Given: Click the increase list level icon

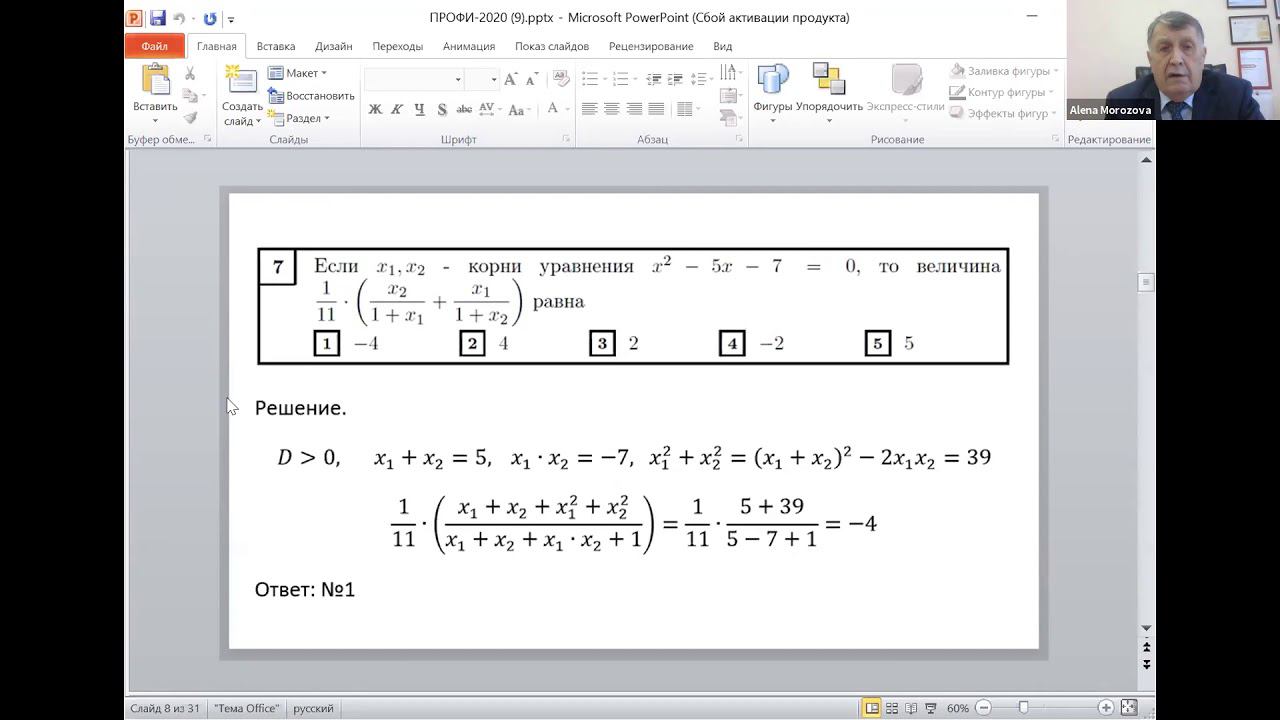Looking at the screenshot, I should click(677, 79).
